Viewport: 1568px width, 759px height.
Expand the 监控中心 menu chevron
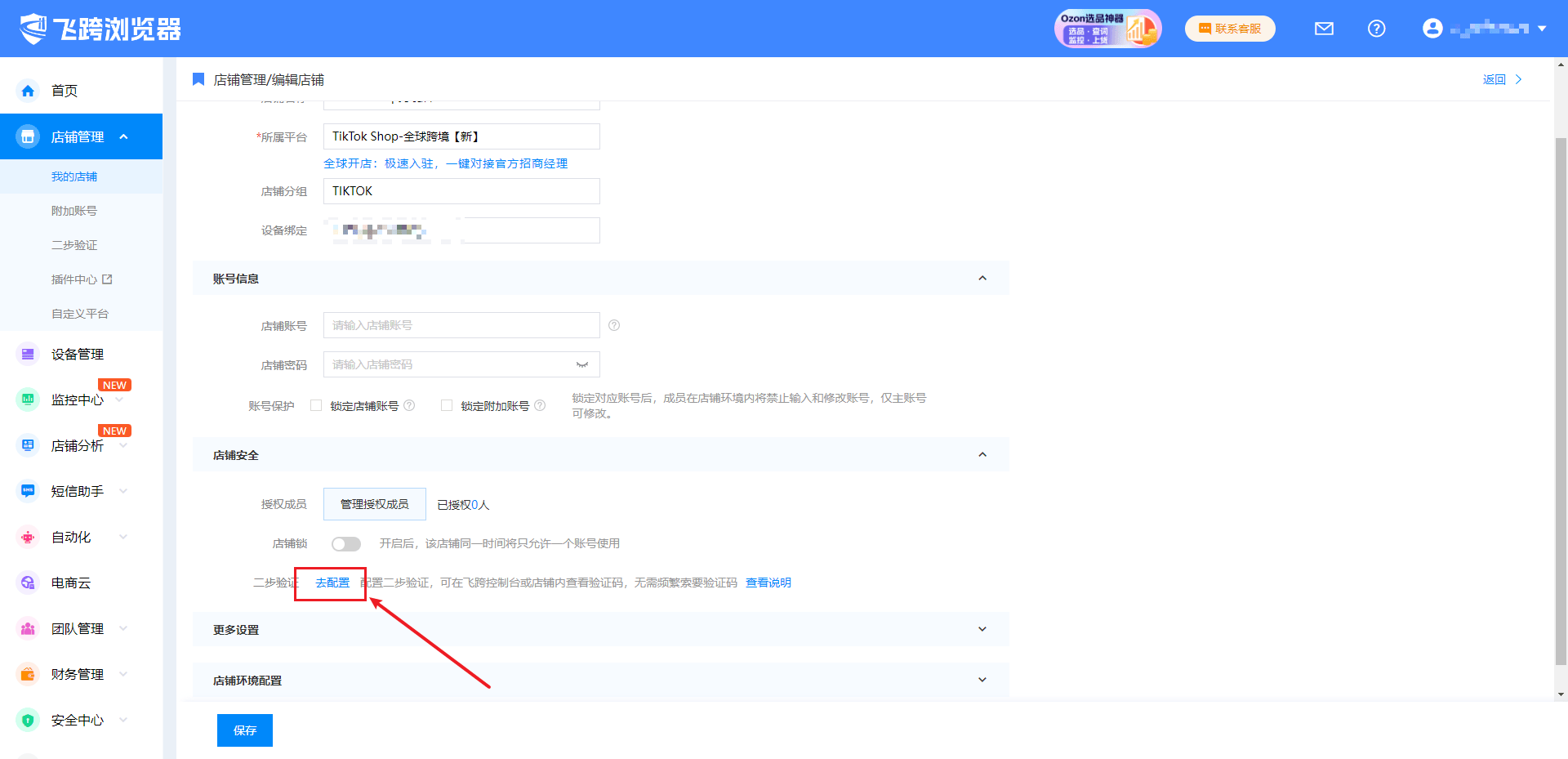pos(121,400)
